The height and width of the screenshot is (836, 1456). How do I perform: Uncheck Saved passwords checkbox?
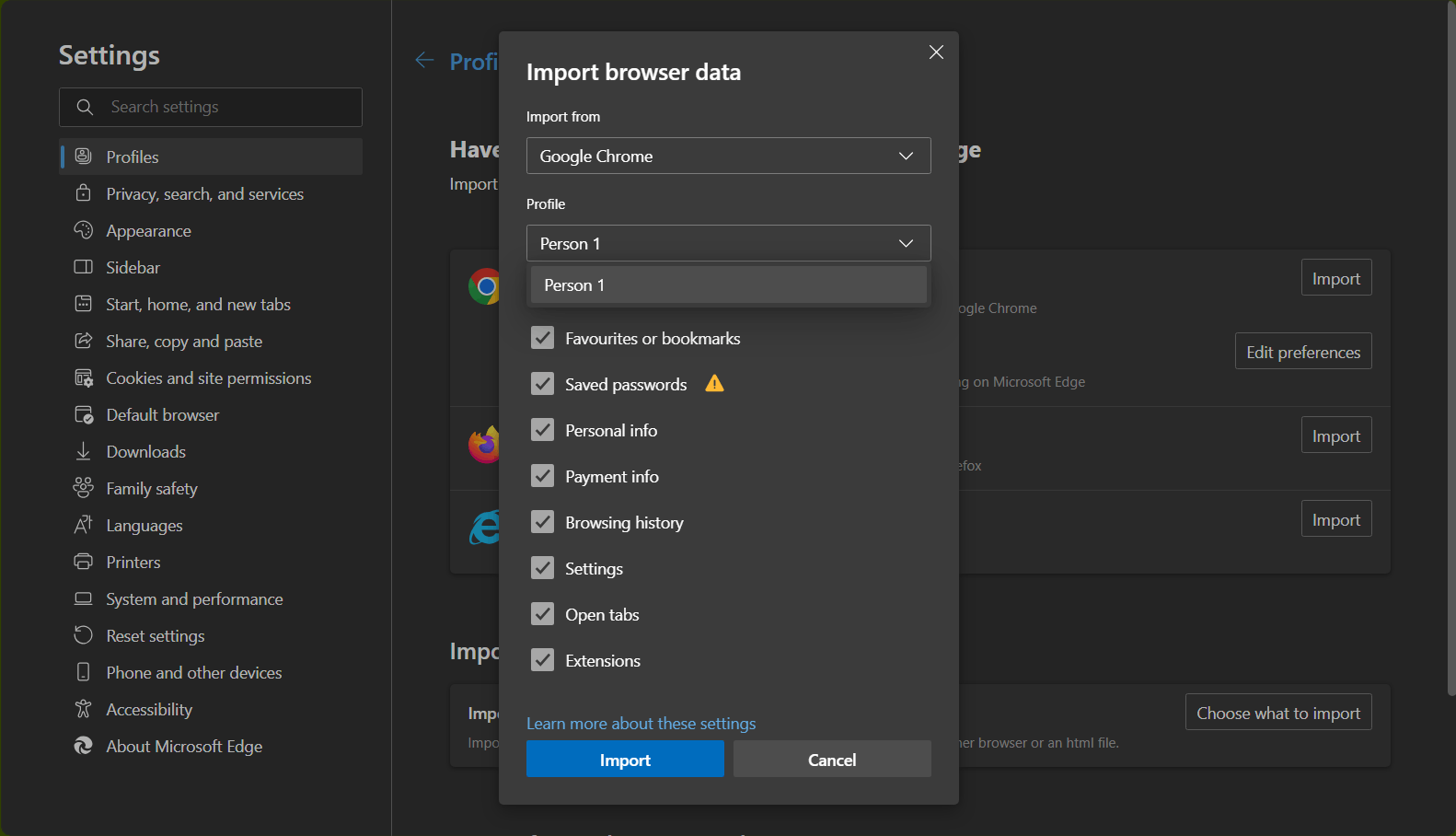coord(543,384)
